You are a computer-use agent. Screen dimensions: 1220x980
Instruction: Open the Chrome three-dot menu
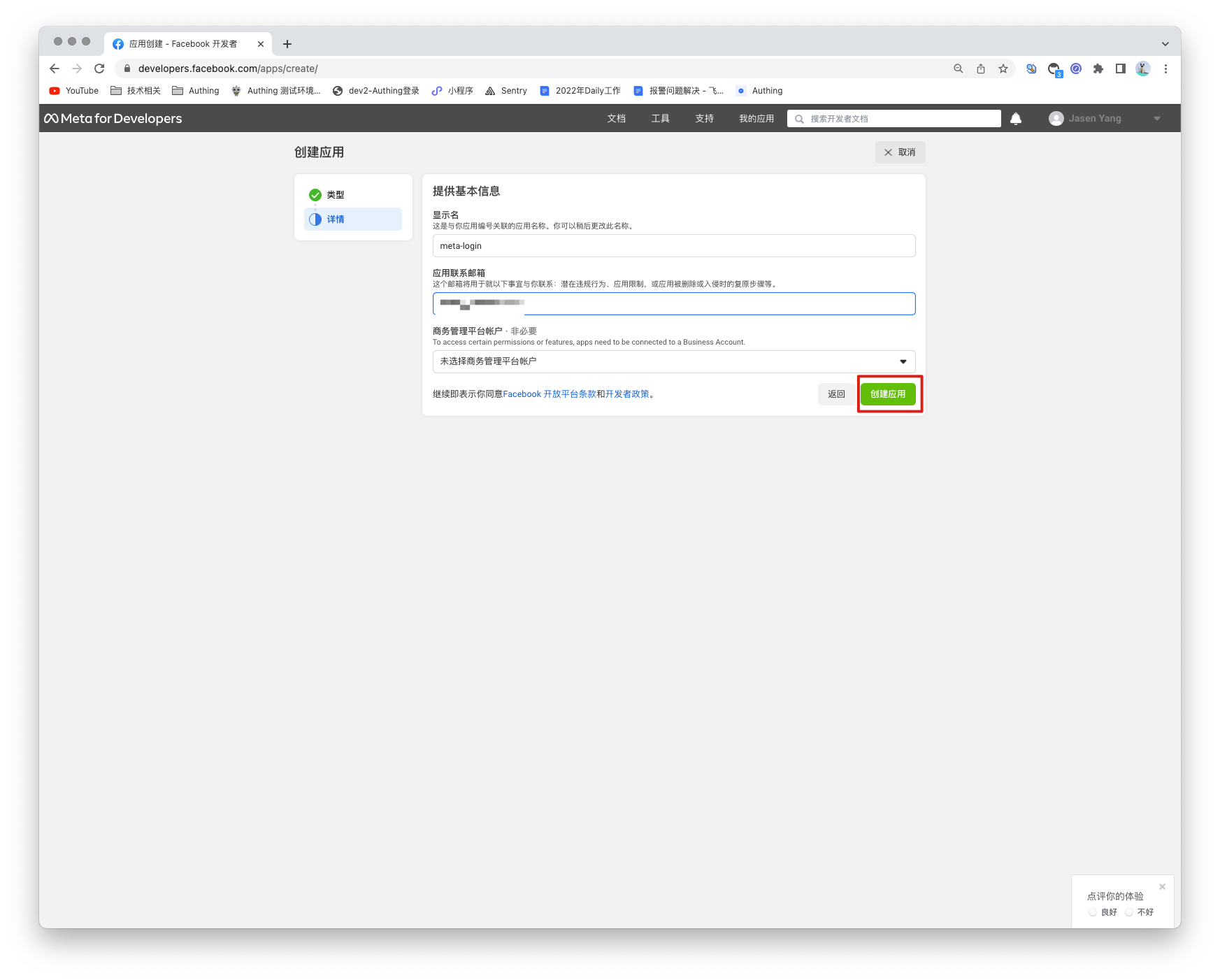(x=1165, y=69)
